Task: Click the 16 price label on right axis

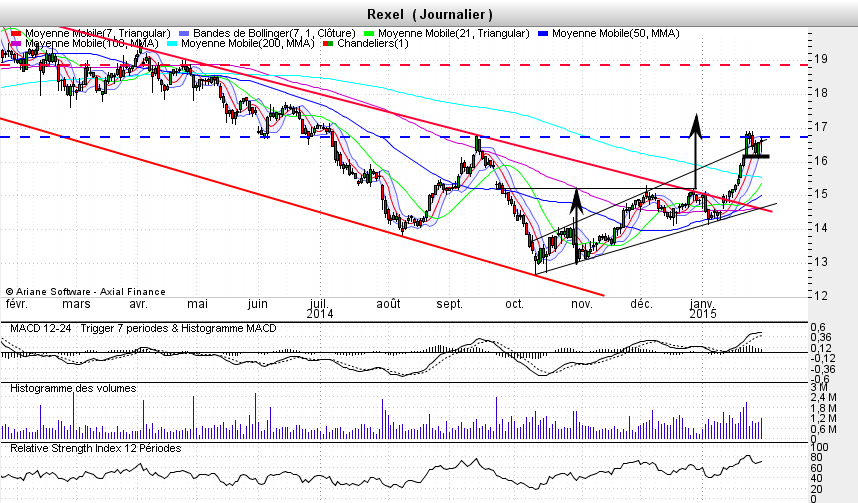Action: pyautogui.click(x=818, y=161)
